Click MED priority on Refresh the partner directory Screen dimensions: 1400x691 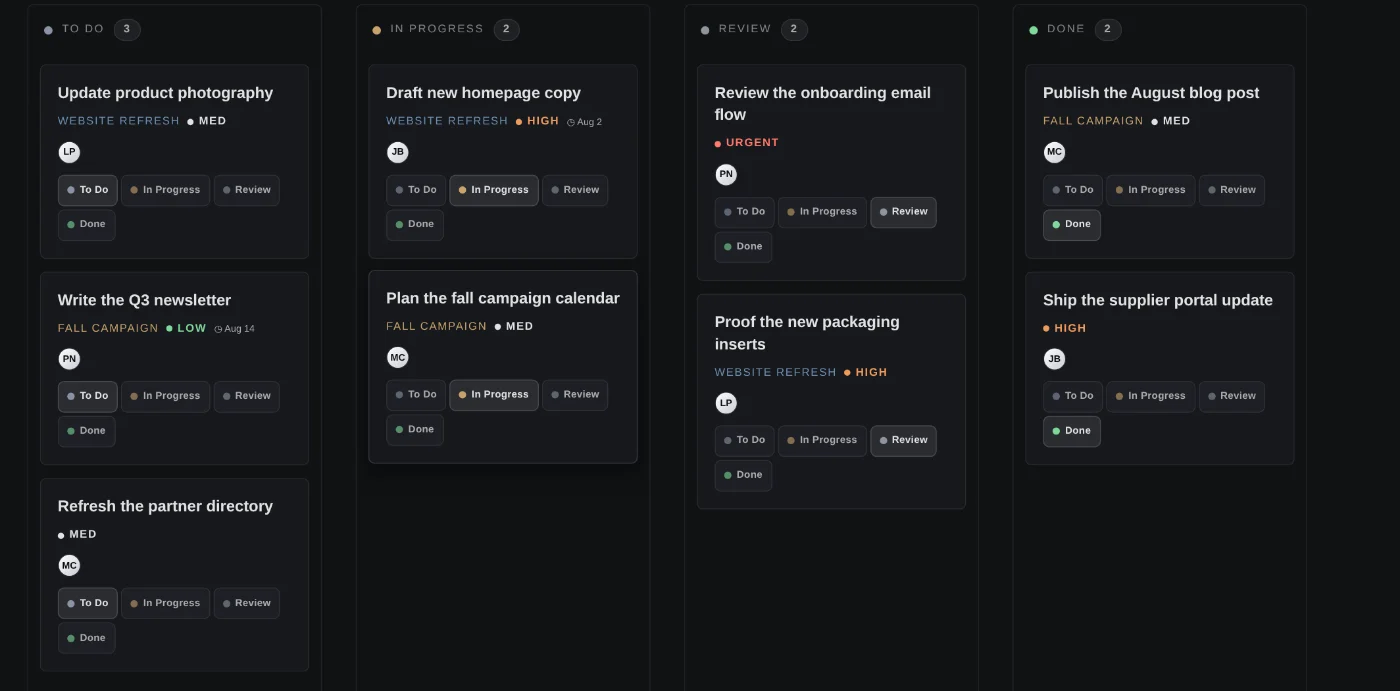(77, 534)
